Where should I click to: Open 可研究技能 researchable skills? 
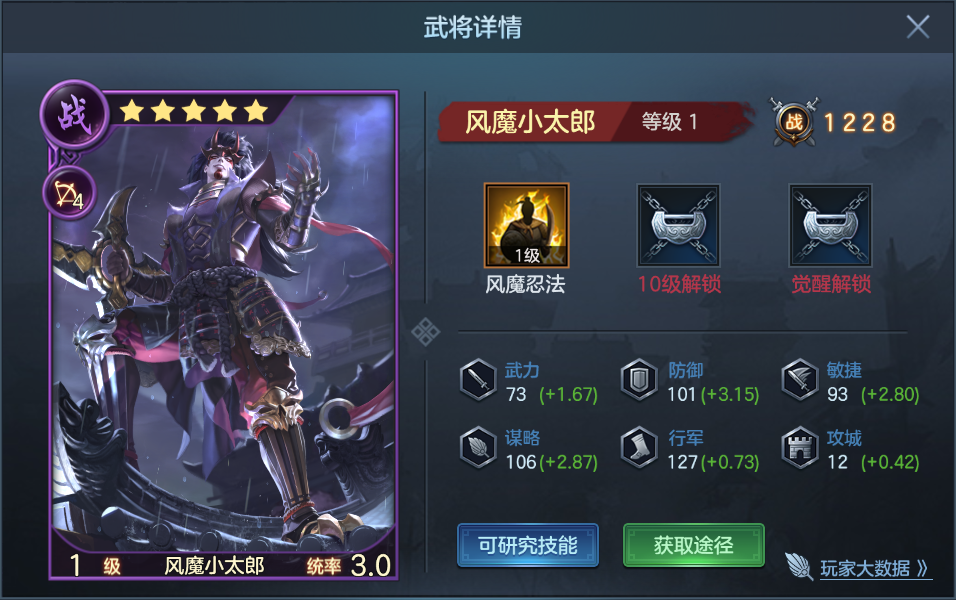(528, 546)
